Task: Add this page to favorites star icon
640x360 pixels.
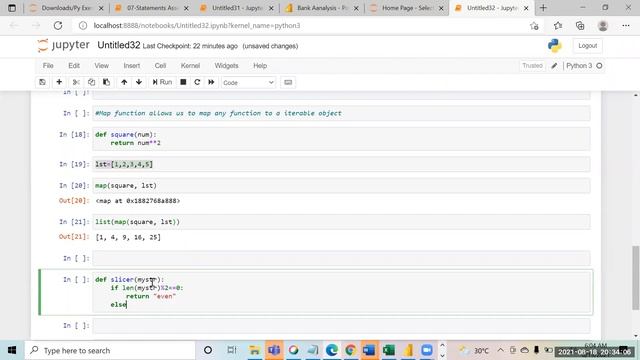Action: tap(534, 26)
